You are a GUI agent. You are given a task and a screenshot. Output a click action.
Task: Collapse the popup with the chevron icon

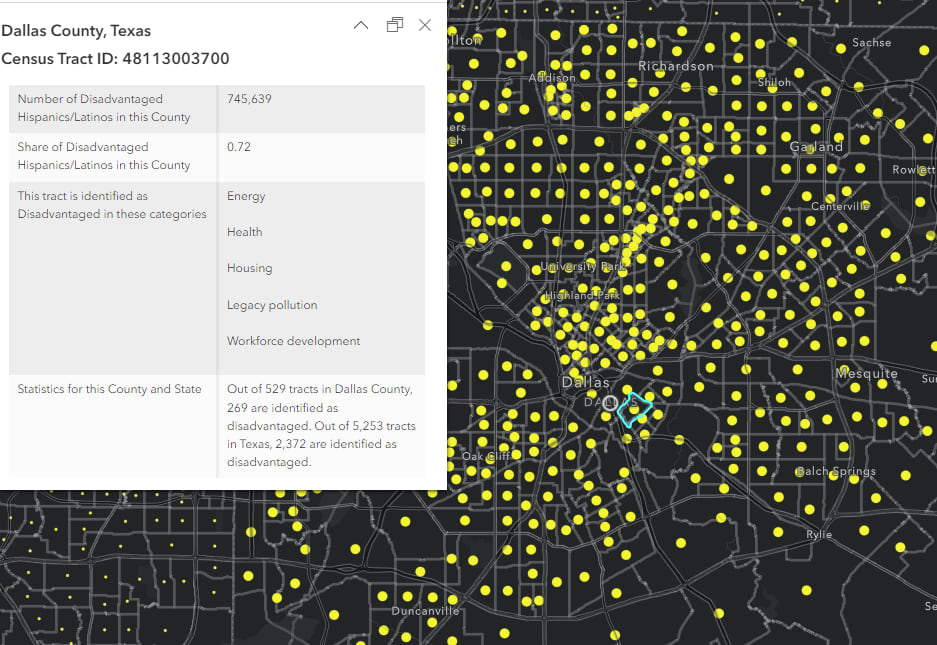coord(361,25)
